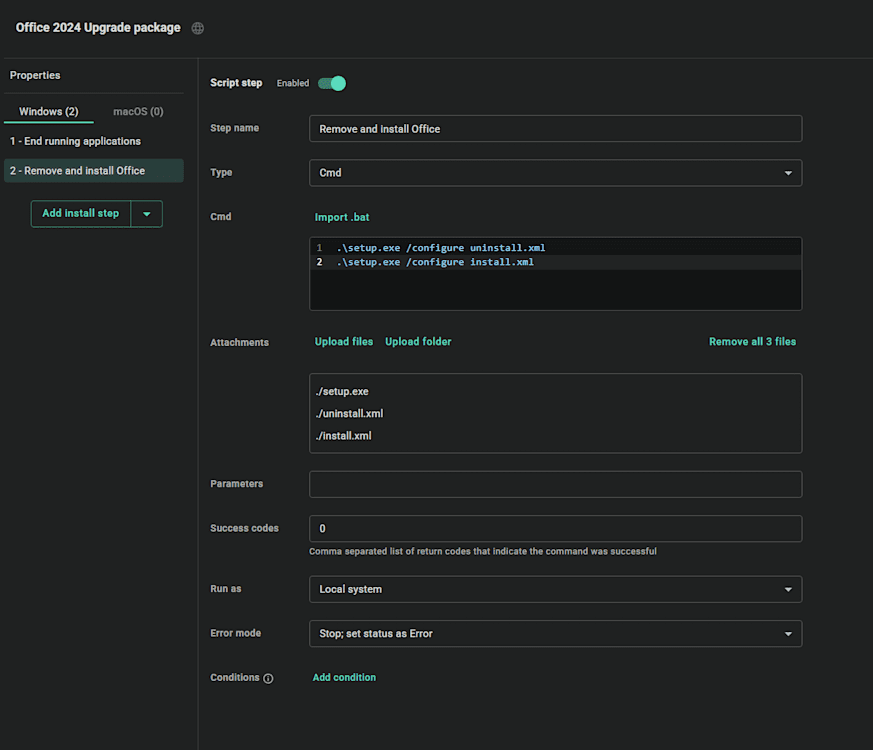This screenshot has width=873, height=750.
Task: Click inside the Step name field
Action: point(555,128)
